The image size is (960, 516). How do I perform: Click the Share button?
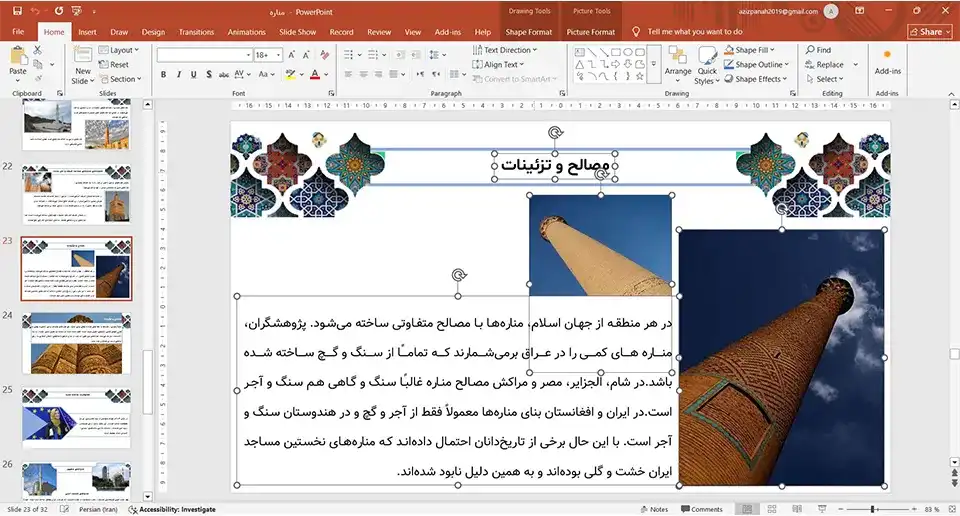click(x=929, y=32)
